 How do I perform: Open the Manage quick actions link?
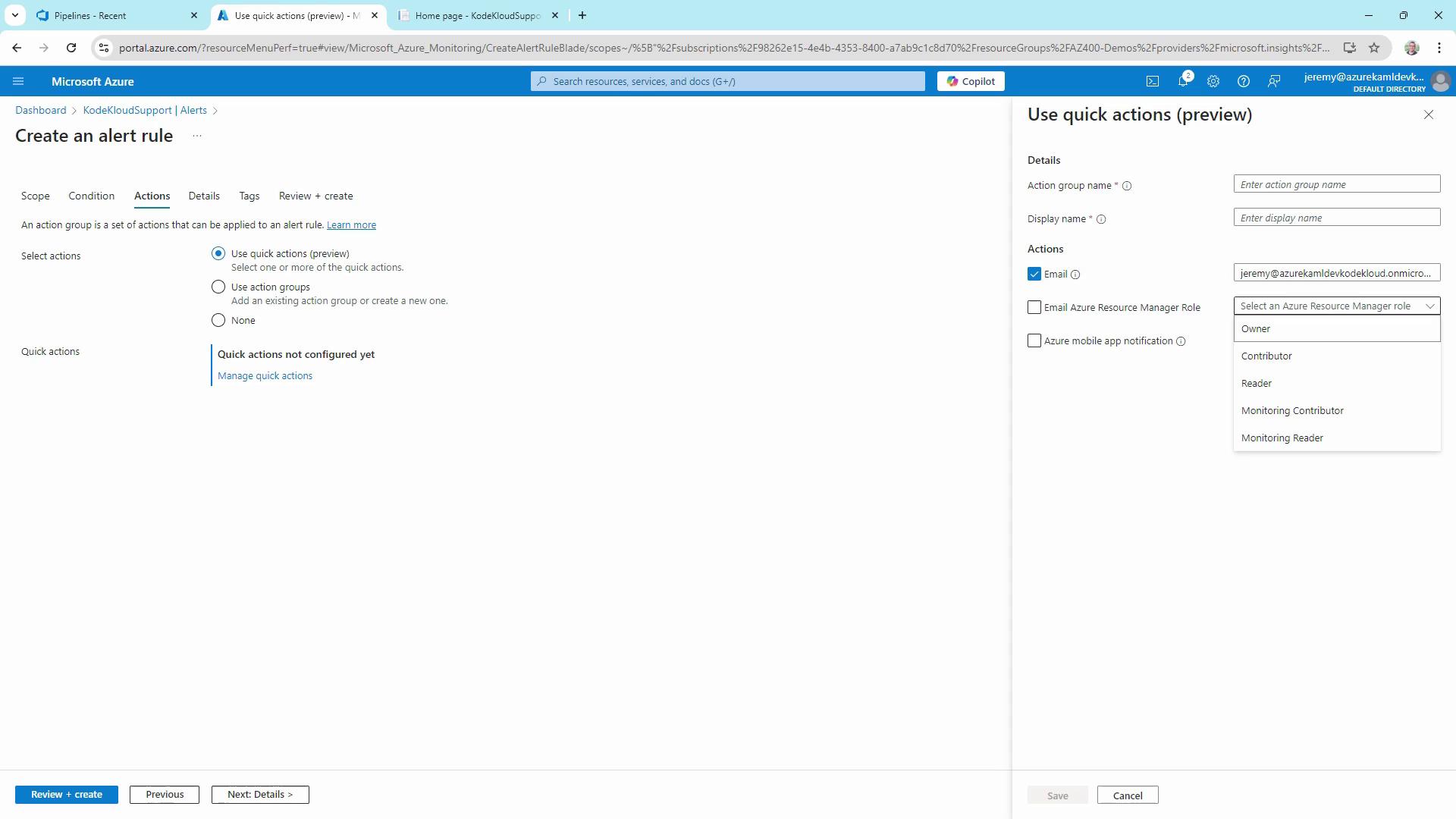(265, 375)
